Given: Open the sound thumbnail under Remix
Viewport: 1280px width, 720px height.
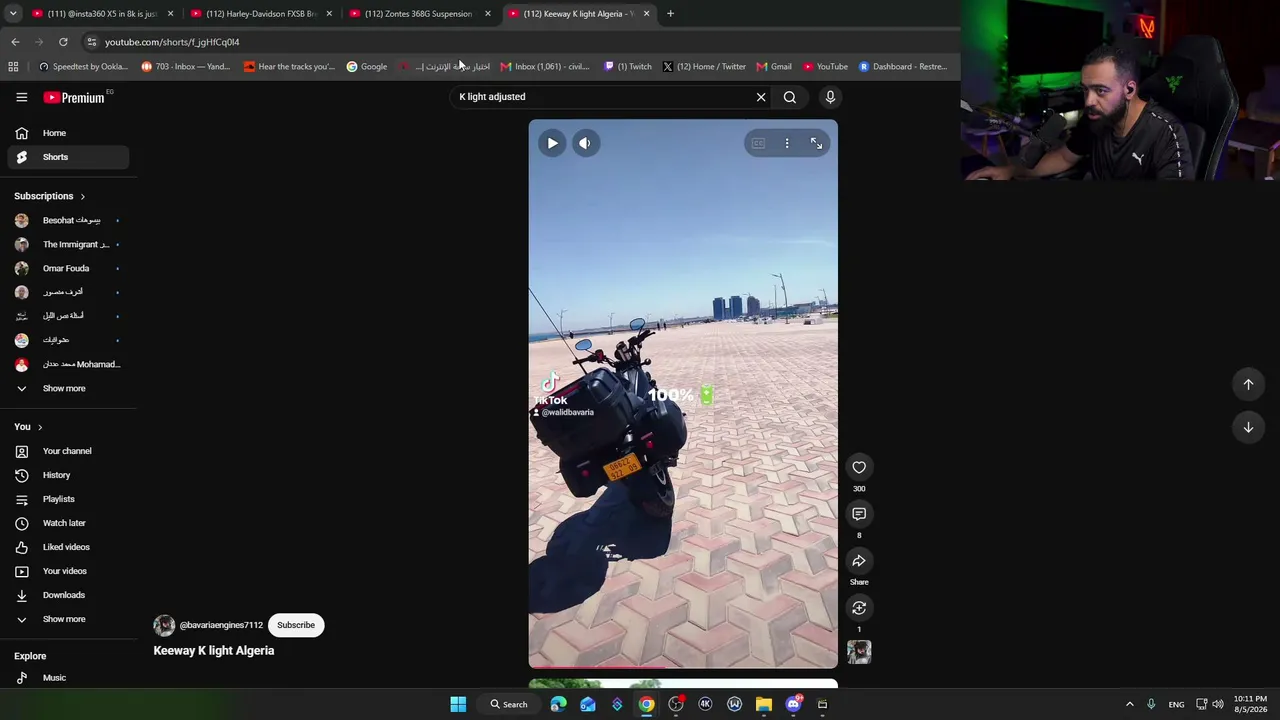Looking at the screenshot, I should (859, 652).
